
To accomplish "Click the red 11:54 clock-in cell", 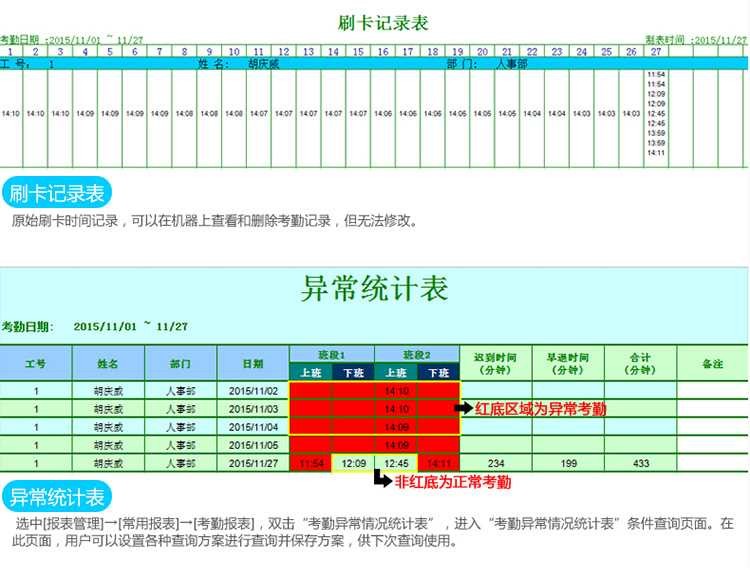I will coord(310,463).
